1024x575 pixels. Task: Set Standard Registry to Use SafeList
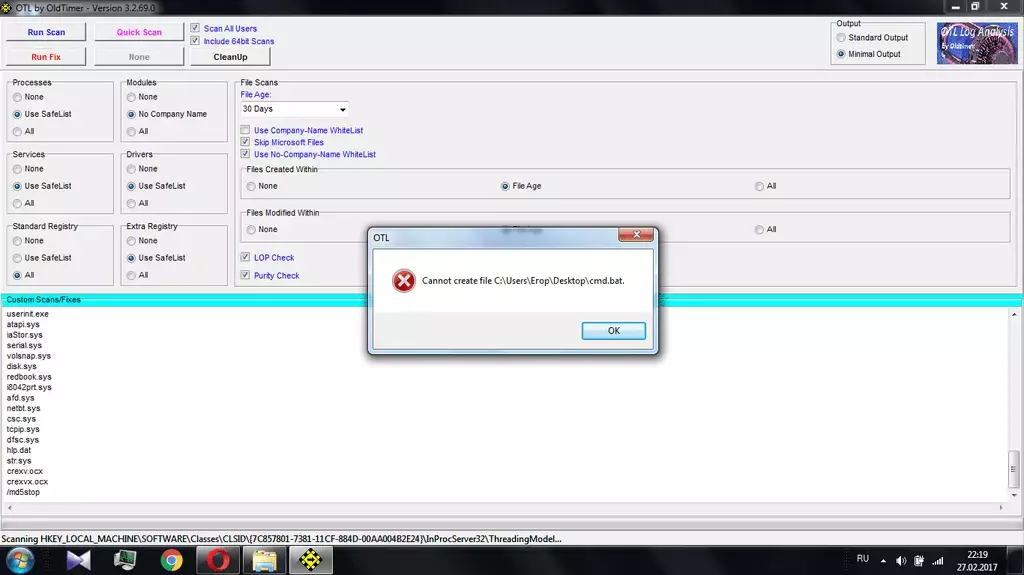17,258
